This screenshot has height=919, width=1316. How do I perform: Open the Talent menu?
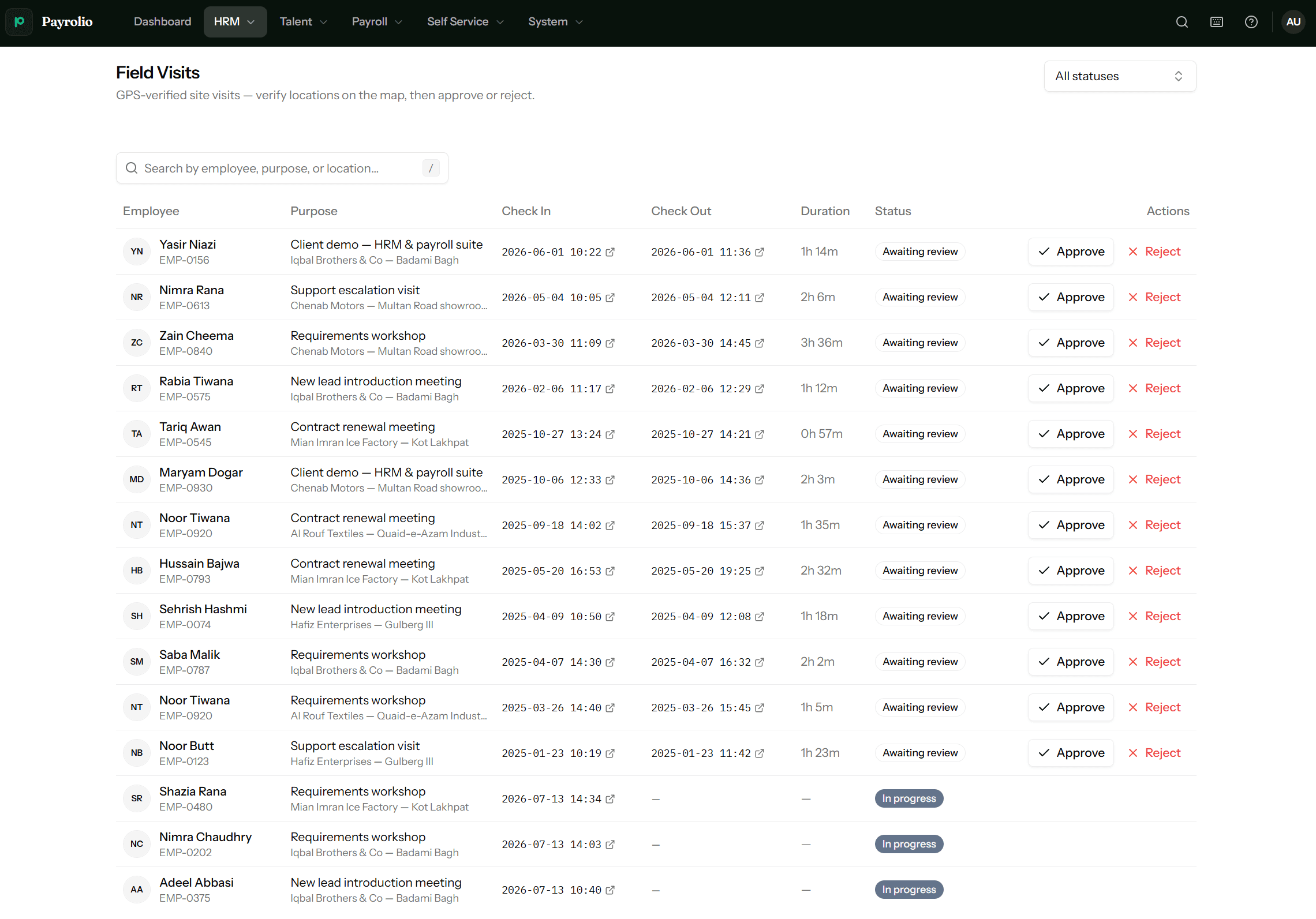pos(303,22)
